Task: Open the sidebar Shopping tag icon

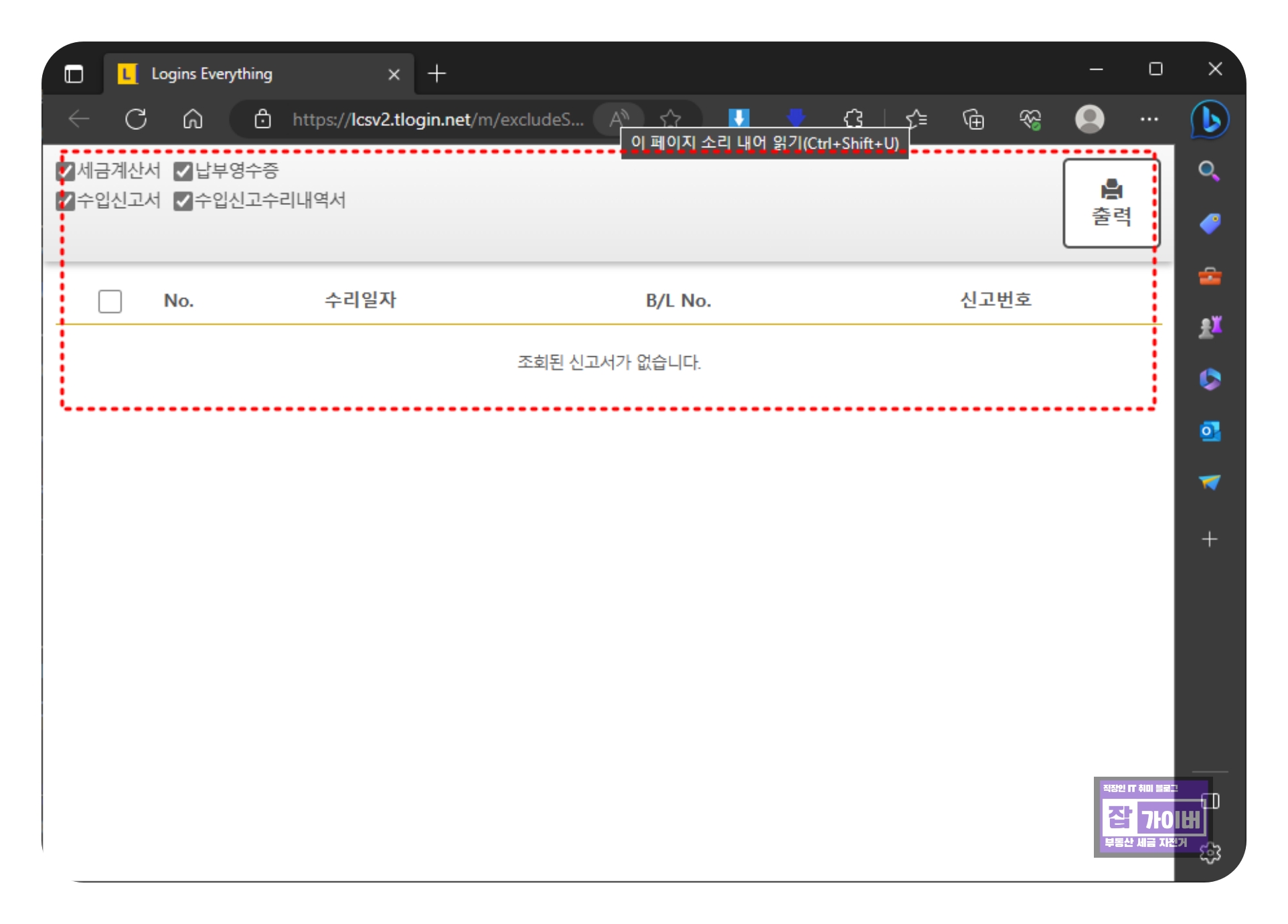Action: click(1209, 224)
